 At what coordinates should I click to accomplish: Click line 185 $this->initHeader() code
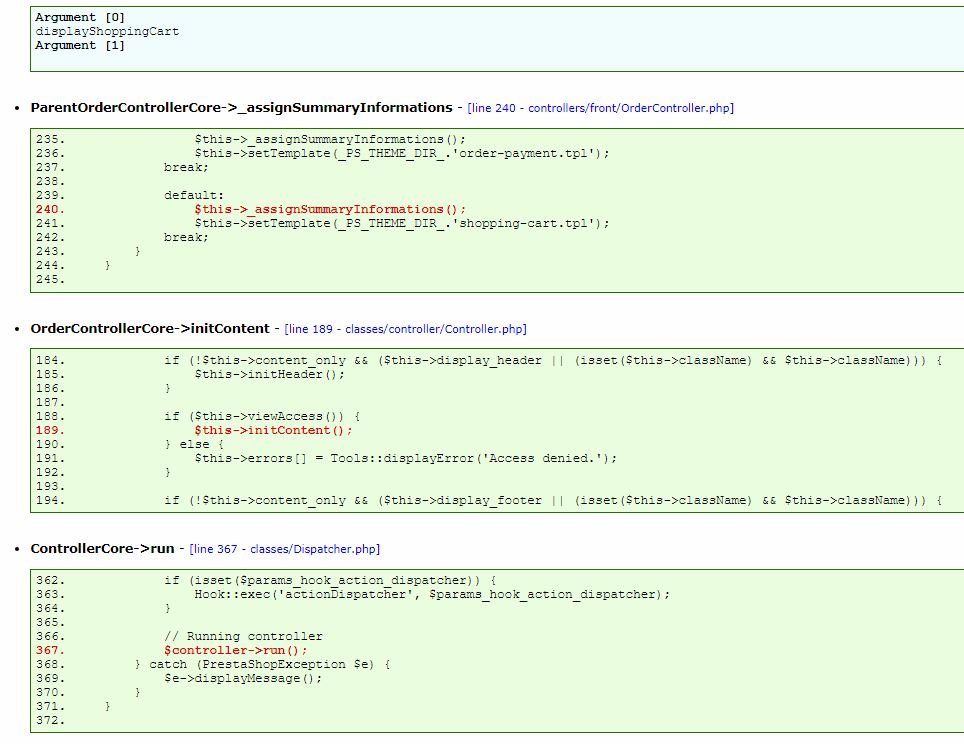(270, 374)
